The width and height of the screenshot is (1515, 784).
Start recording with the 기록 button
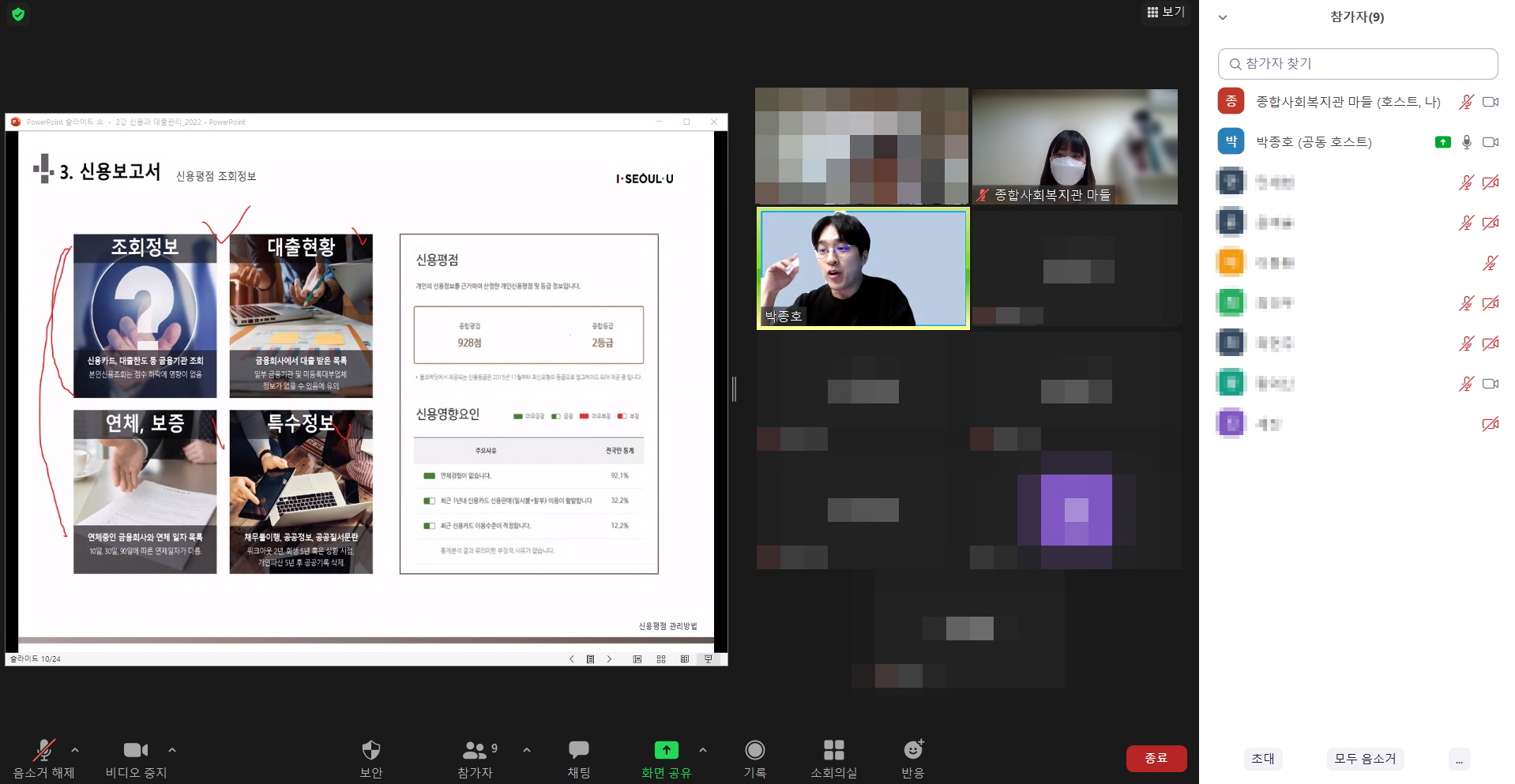pyautogui.click(x=754, y=750)
